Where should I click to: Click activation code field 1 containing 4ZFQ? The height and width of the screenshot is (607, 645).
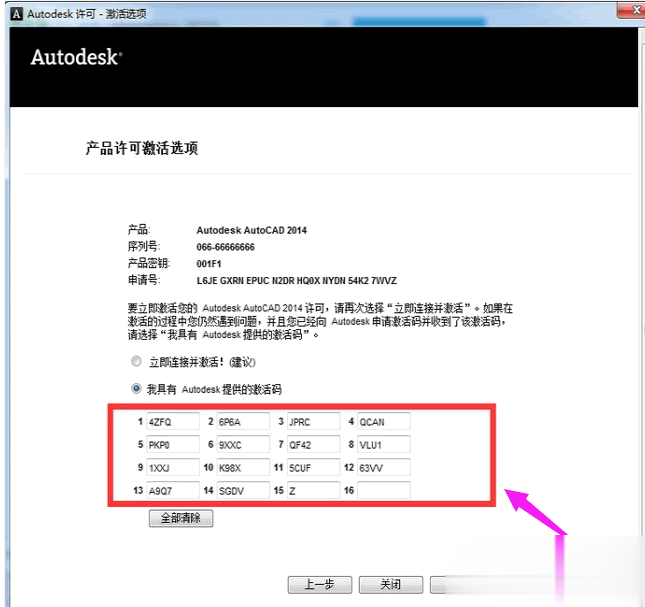173,422
